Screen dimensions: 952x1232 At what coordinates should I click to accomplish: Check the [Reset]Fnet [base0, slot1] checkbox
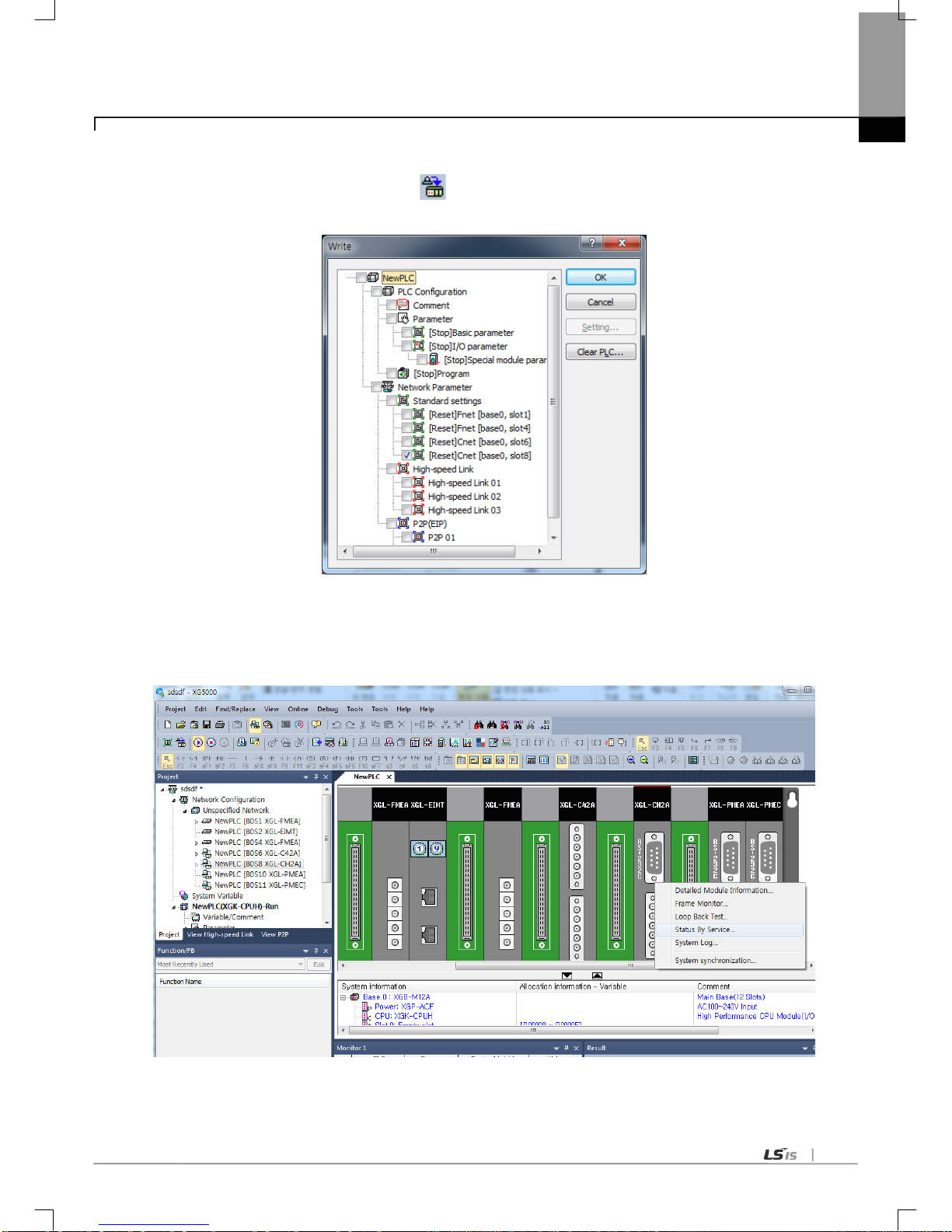(x=407, y=414)
